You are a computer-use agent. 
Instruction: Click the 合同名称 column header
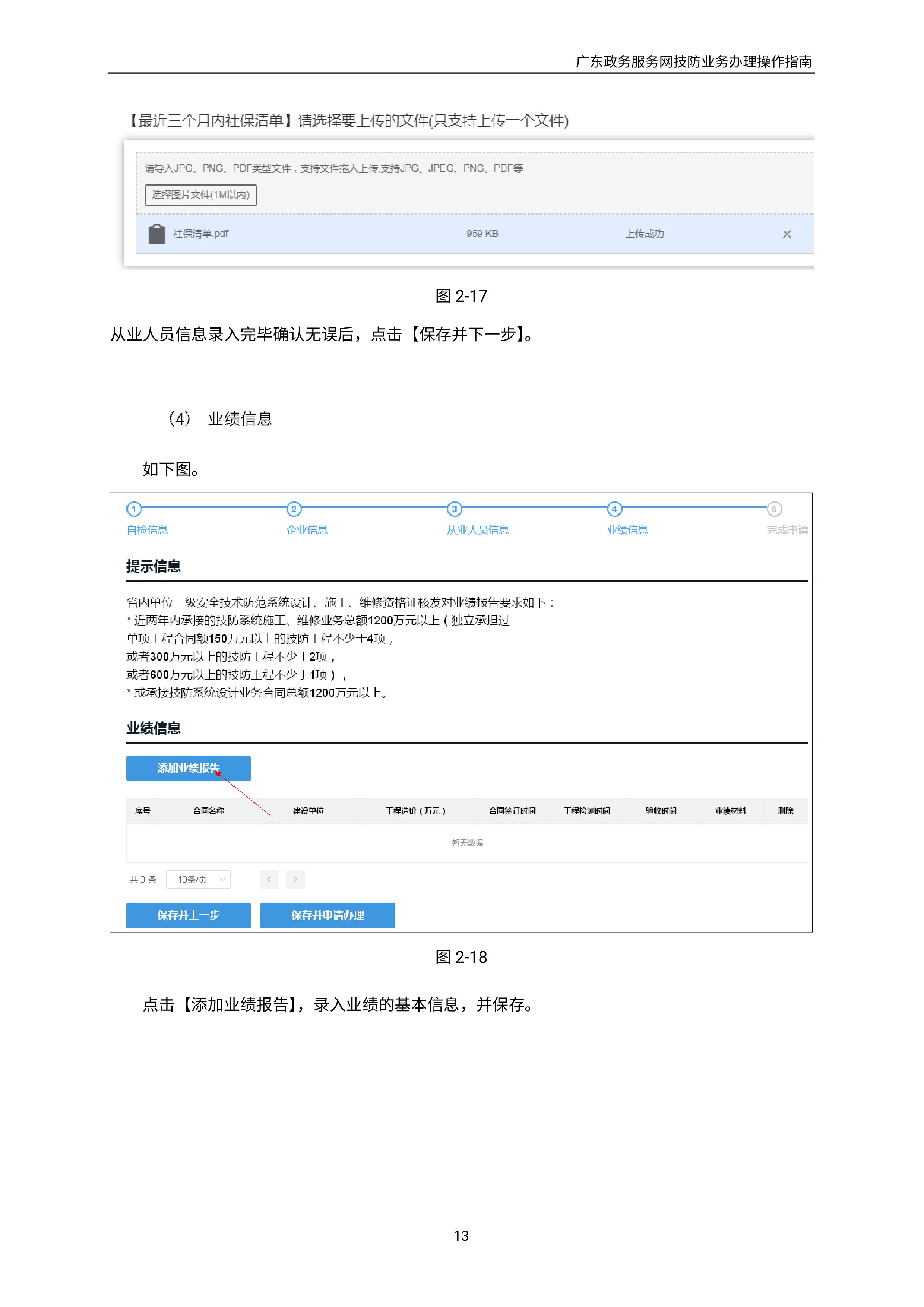pyautogui.click(x=208, y=811)
